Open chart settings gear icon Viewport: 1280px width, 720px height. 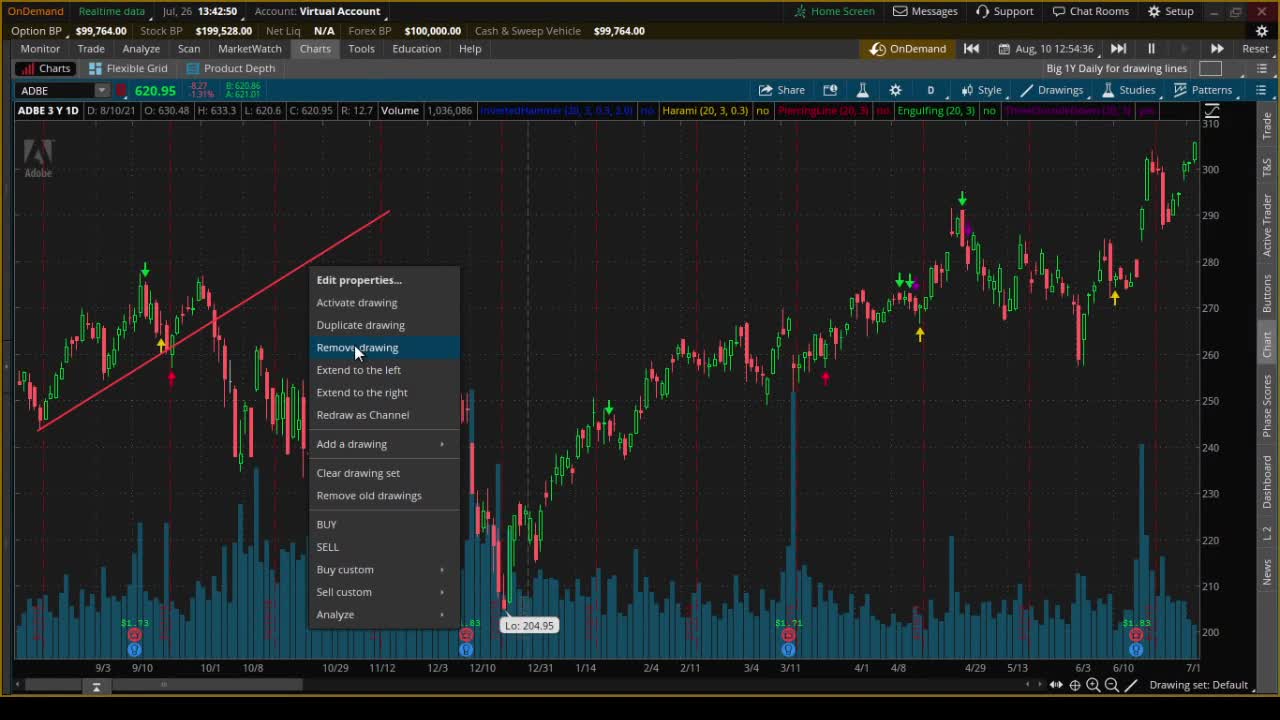[x=895, y=90]
